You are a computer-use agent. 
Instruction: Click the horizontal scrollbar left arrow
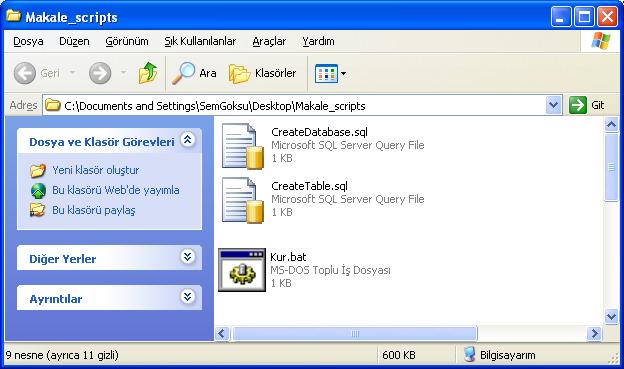tap(222, 333)
